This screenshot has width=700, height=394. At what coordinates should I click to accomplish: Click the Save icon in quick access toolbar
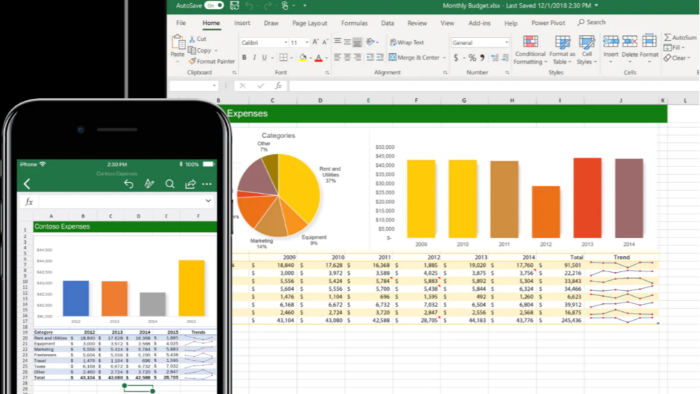click(234, 5)
